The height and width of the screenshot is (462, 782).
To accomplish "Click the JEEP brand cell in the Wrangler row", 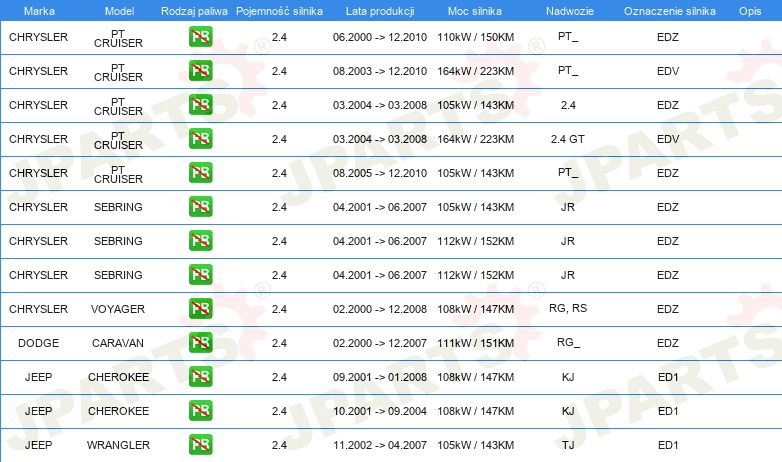I will [38, 445].
